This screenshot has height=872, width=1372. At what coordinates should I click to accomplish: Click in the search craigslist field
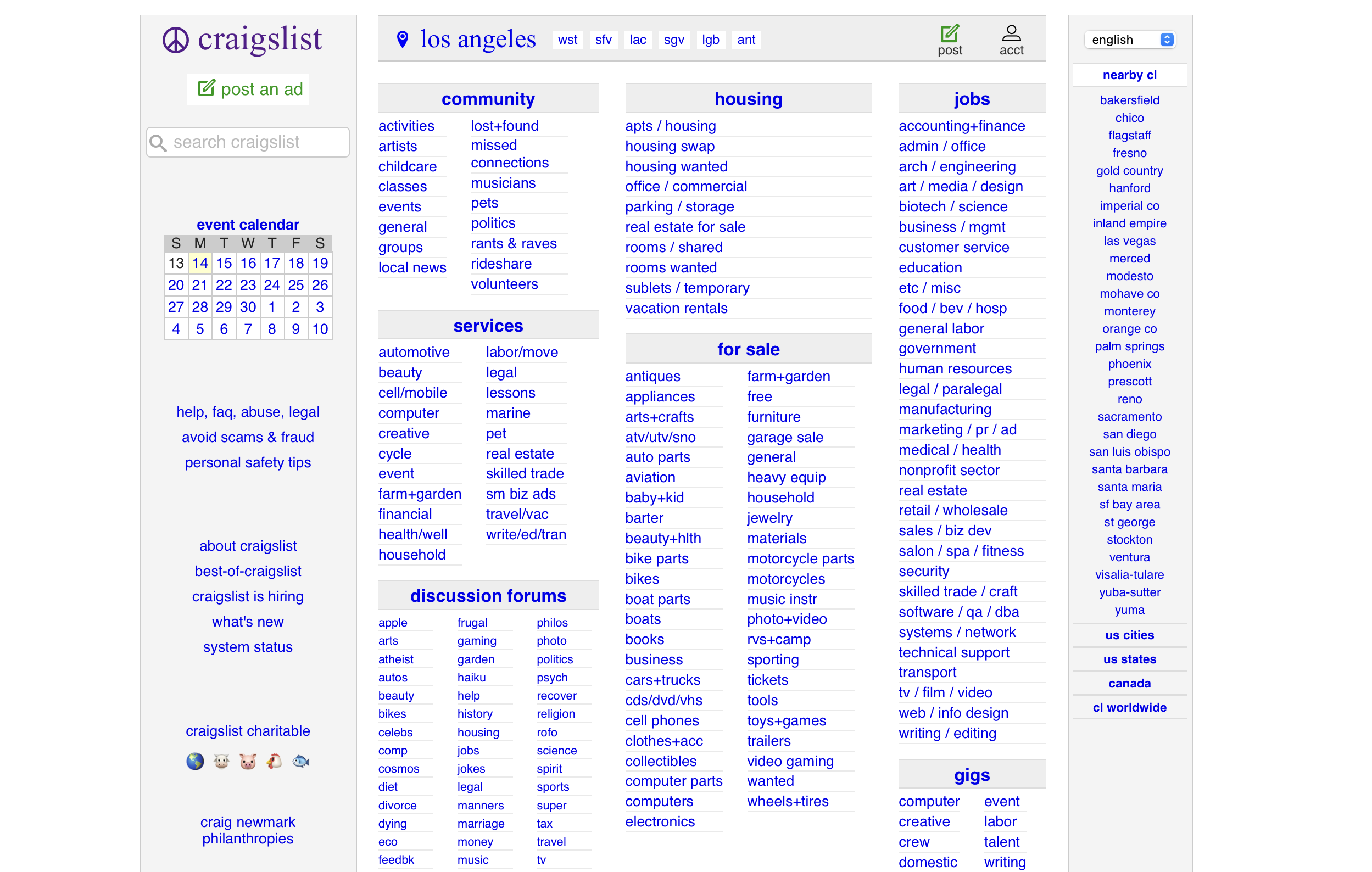[x=249, y=142]
